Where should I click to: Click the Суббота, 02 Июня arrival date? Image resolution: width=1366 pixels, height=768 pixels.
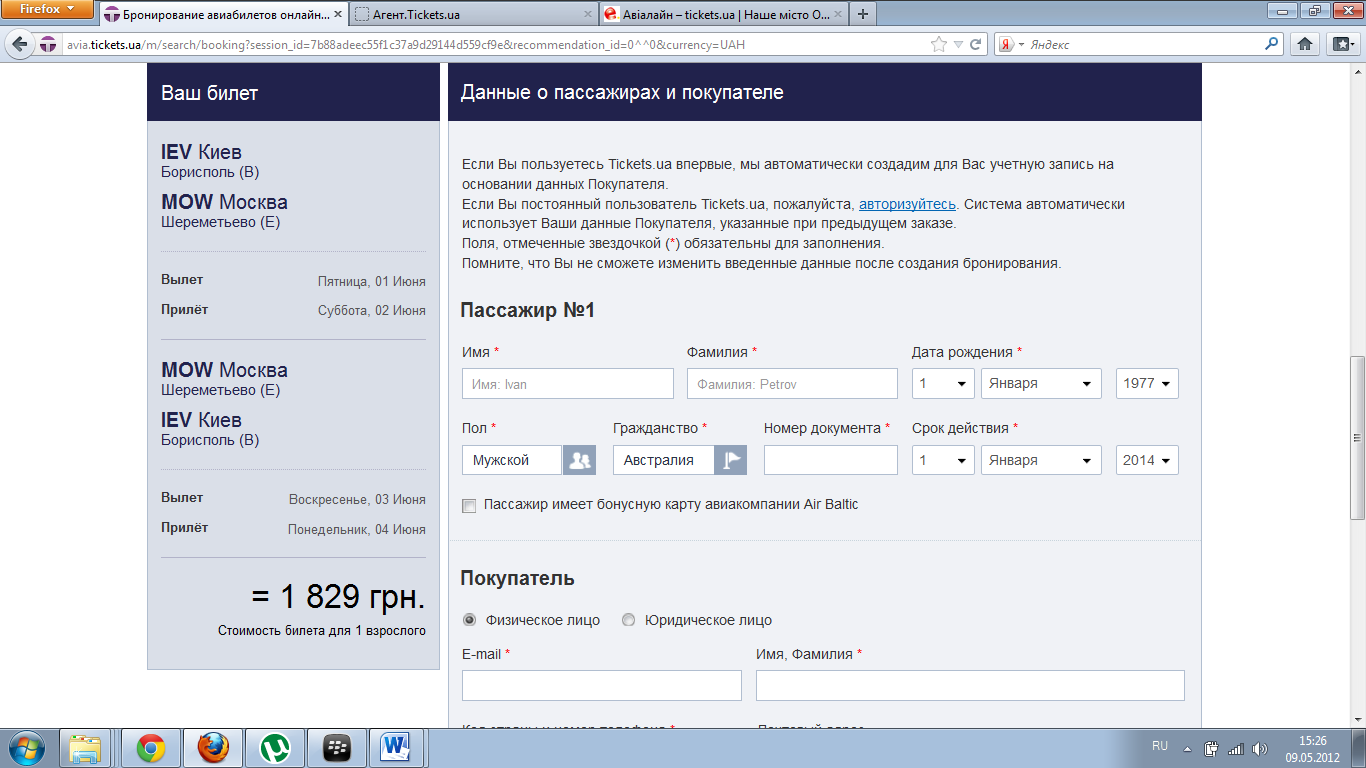(x=372, y=311)
